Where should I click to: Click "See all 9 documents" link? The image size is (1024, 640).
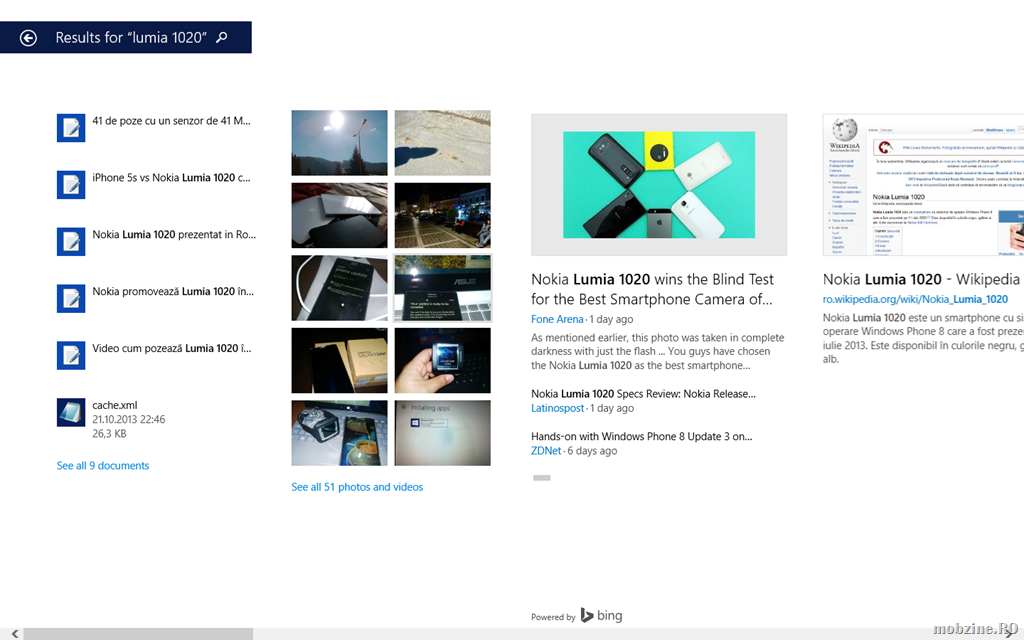point(103,466)
